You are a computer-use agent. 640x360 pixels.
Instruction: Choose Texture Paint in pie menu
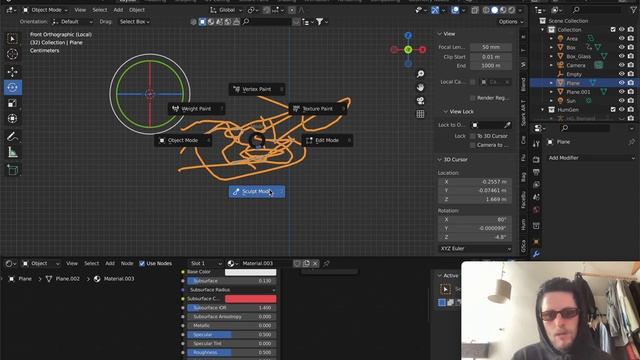(x=318, y=109)
